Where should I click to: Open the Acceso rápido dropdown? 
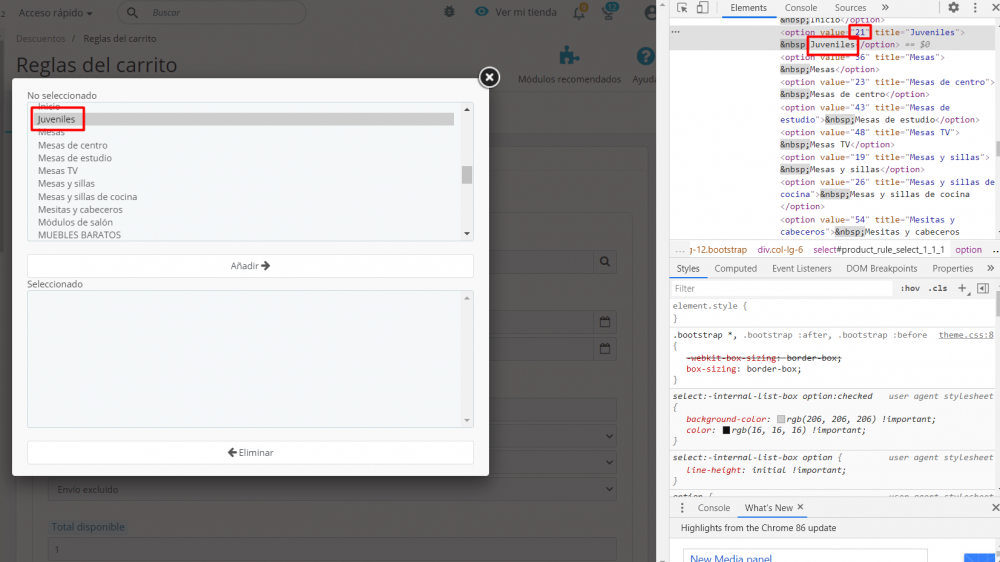click(x=55, y=13)
